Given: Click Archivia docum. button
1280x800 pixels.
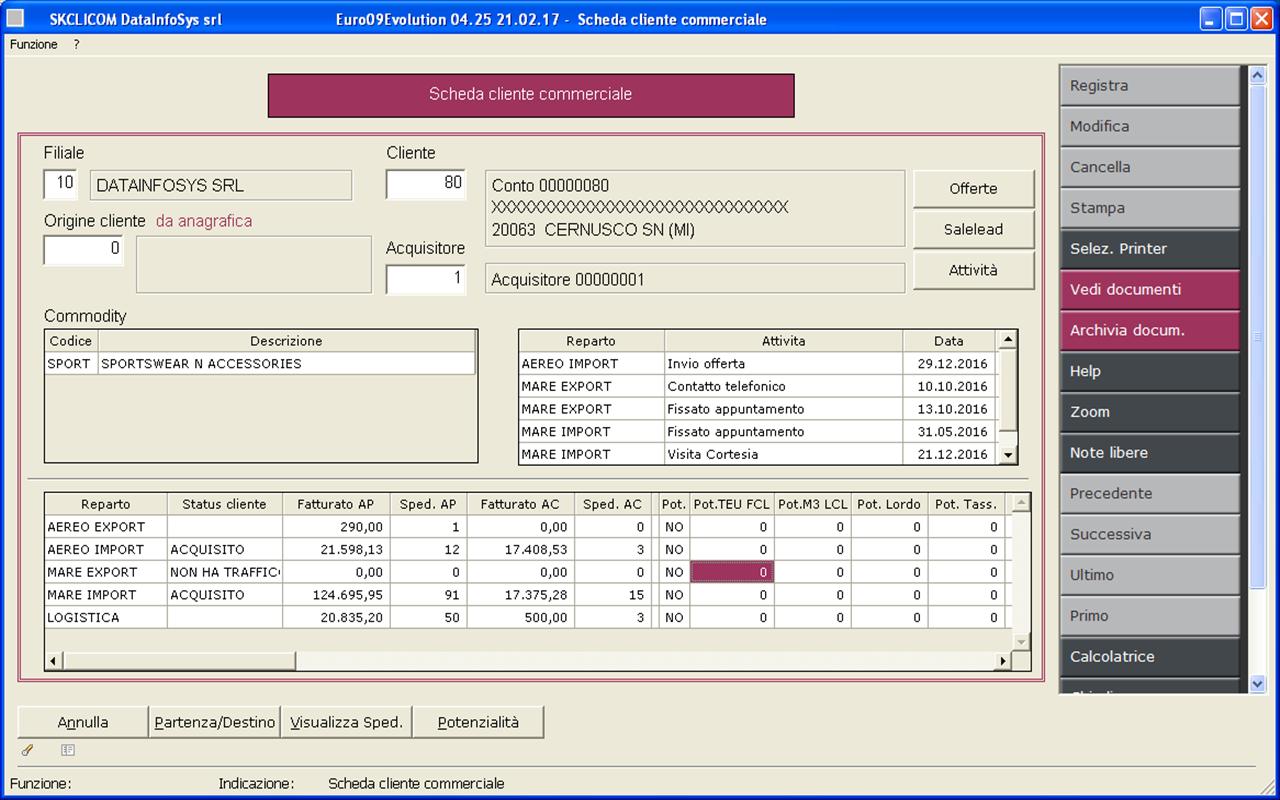Looking at the screenshot, I should pyautogui.click(x=1150, y=331).
